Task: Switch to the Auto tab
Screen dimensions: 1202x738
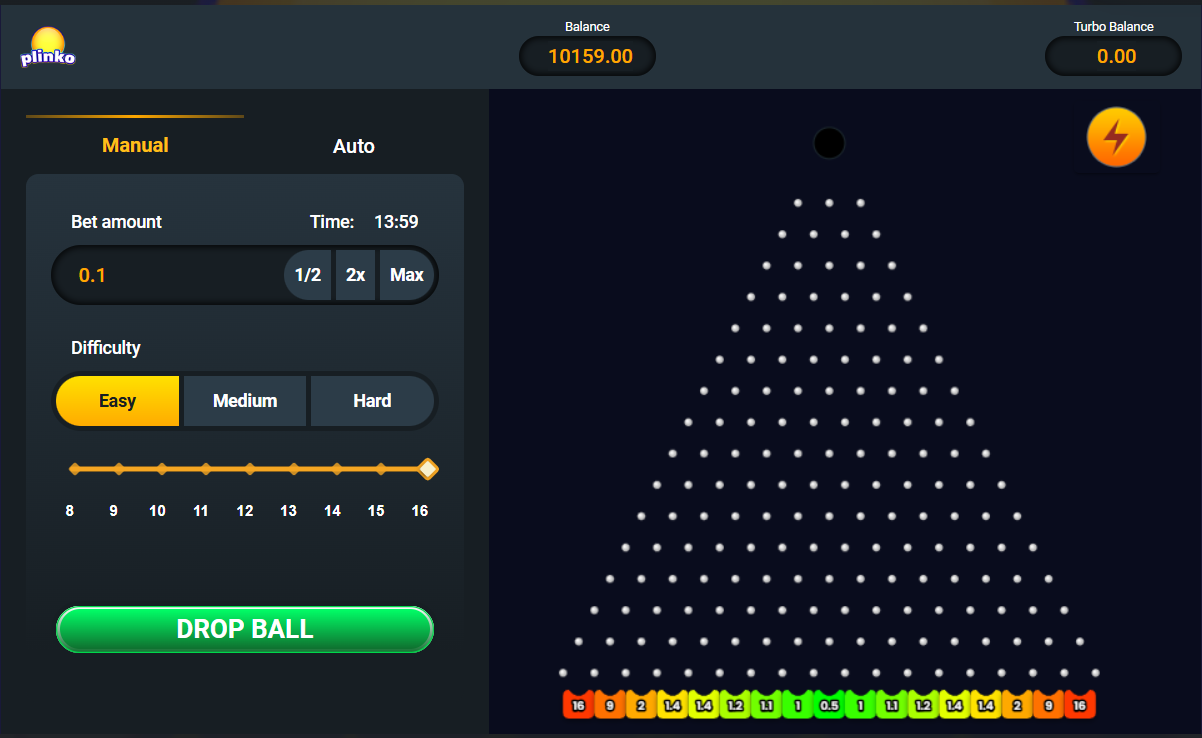Action: pos(353,147)
